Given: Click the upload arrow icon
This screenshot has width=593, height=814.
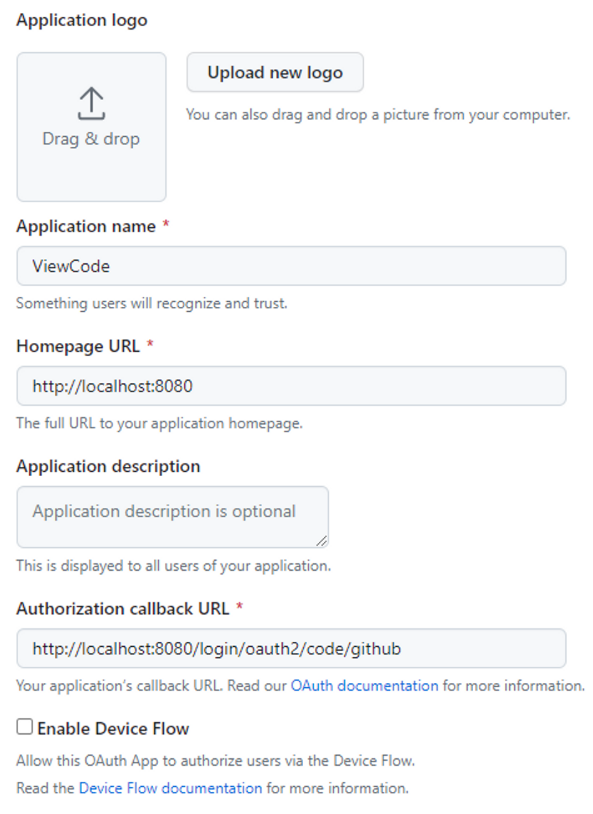Looking at the screenshot, I should [x=91, y=103].
